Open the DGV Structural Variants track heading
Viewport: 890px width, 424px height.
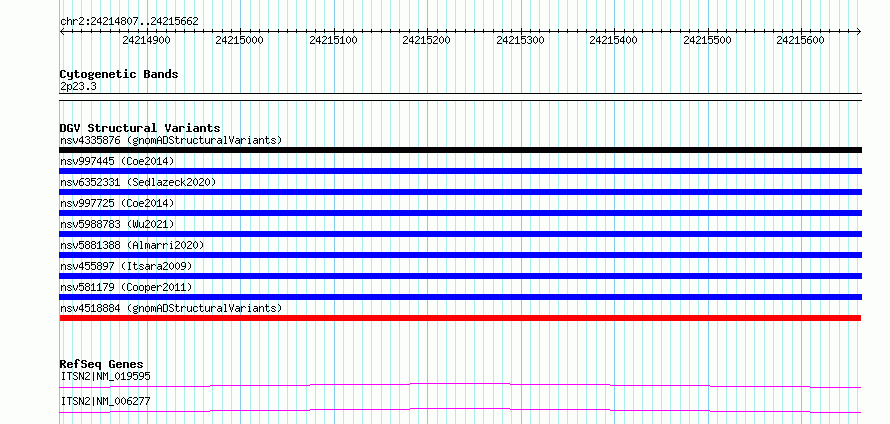click(140, 128)
